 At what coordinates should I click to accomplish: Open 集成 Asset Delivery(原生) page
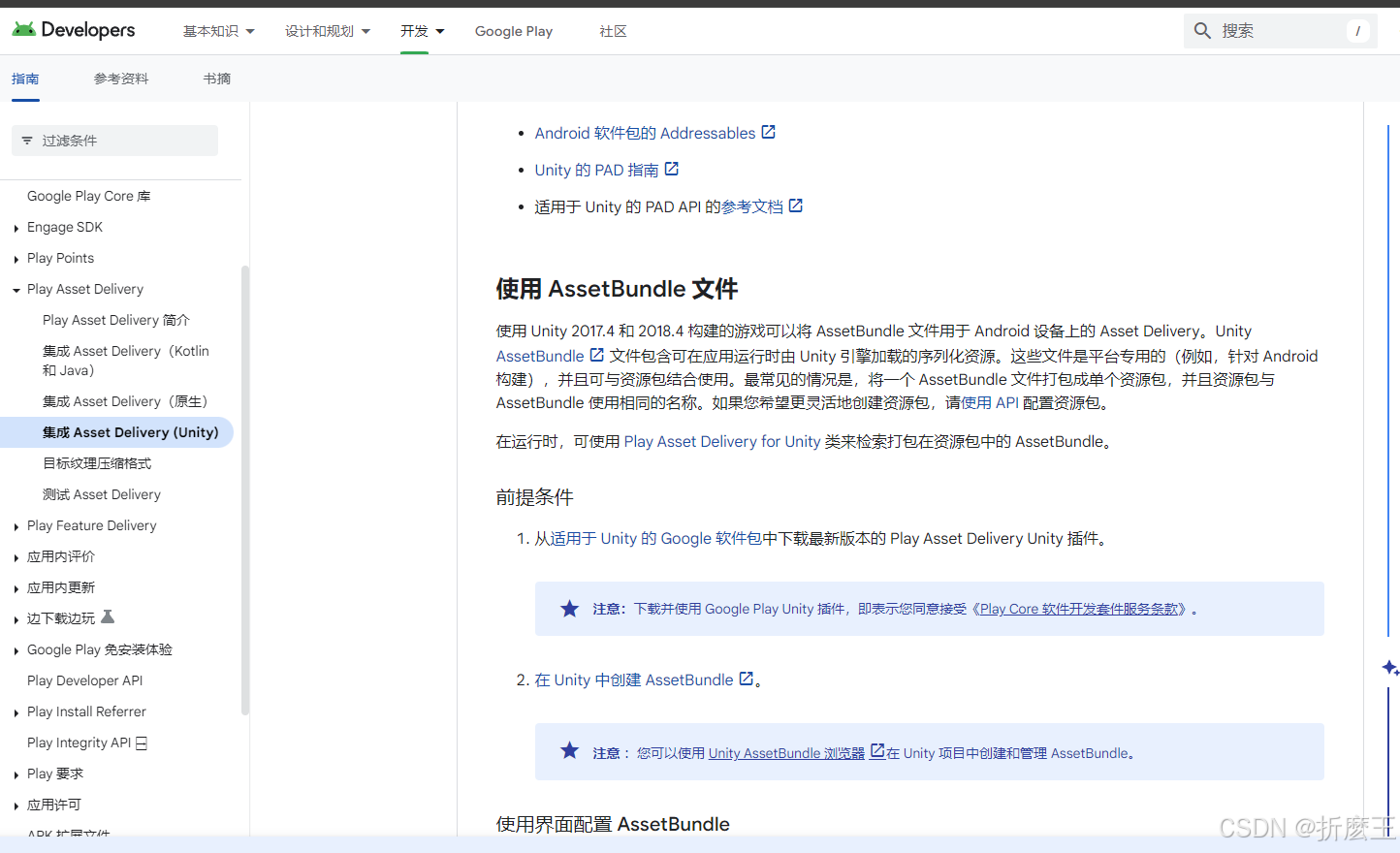[126, 401]
